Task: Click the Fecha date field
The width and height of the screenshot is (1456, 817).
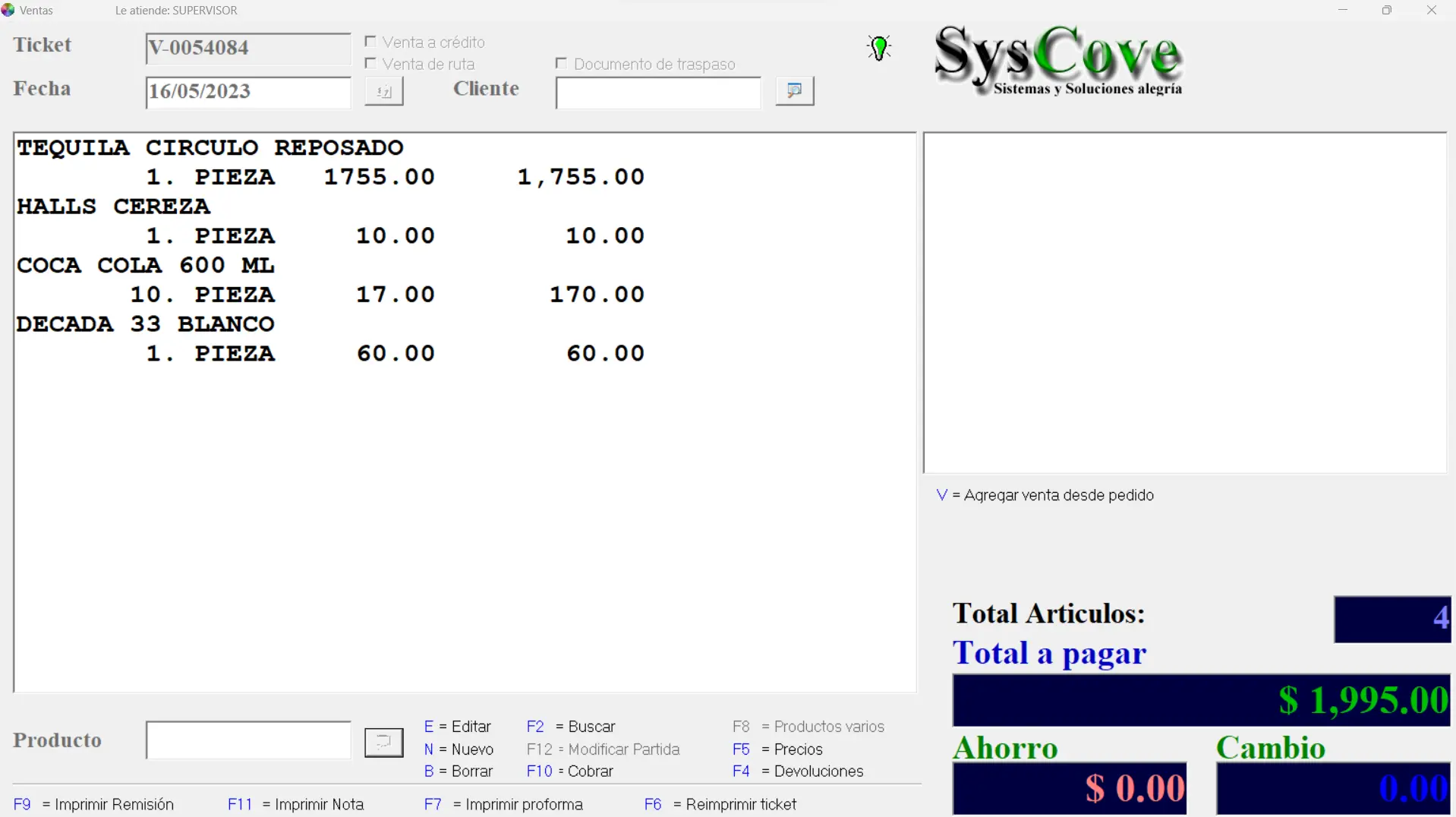Action: [x=248, y=92]
